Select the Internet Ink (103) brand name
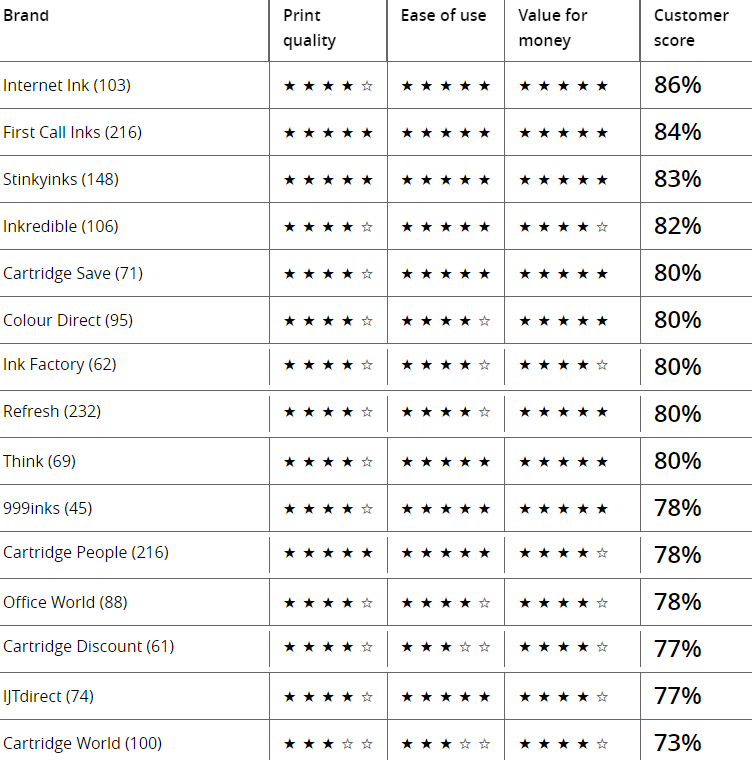Image resolution: width=752 pixels, height=760 pixels. pyautogui.click(x=67, y=86)
